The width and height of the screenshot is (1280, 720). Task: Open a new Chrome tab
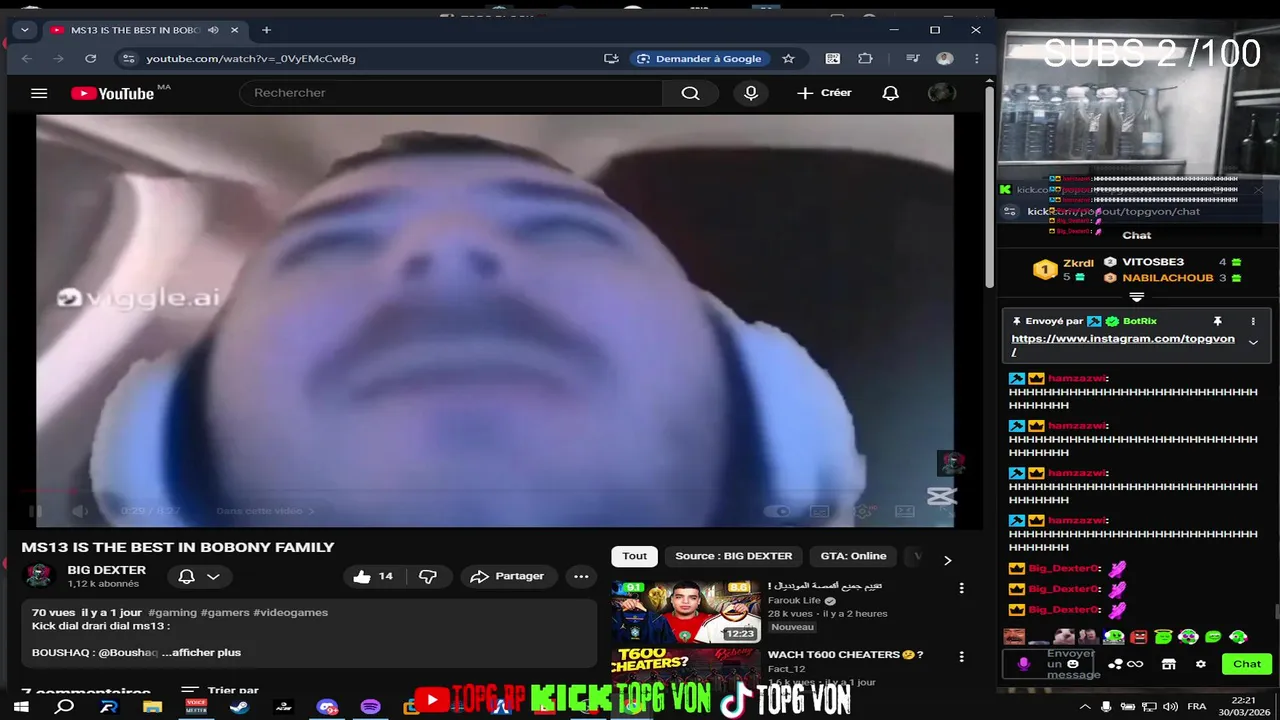[x=266, y=30]
